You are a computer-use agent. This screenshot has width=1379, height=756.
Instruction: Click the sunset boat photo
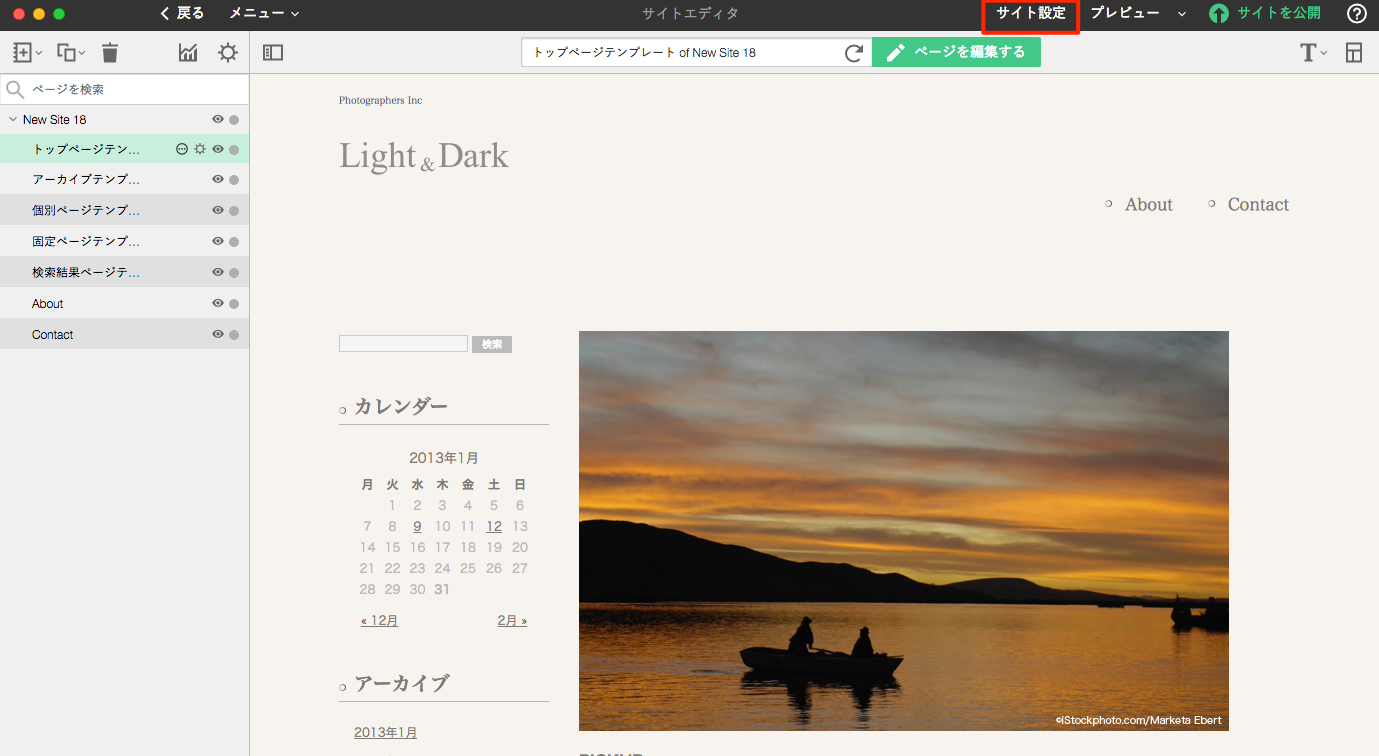coord(904,531)
